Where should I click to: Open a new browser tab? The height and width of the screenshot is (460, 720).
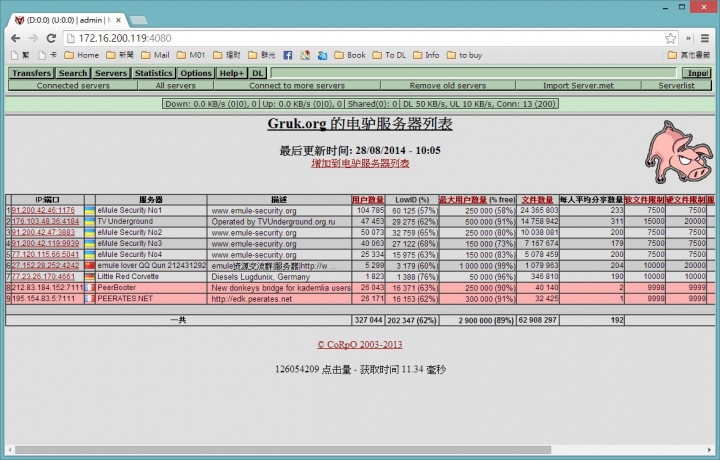[139, 20]
